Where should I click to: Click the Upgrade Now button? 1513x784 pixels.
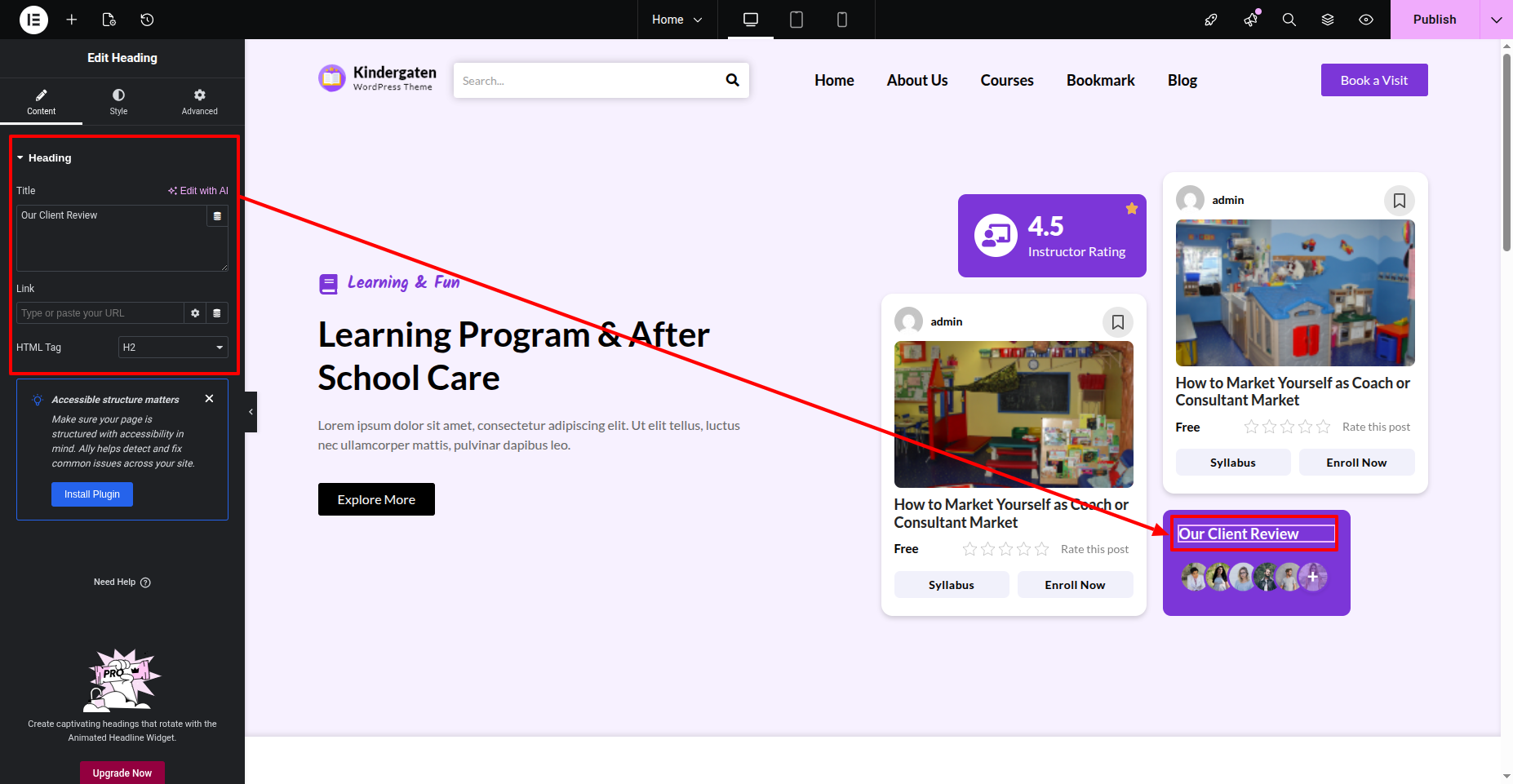122,773
